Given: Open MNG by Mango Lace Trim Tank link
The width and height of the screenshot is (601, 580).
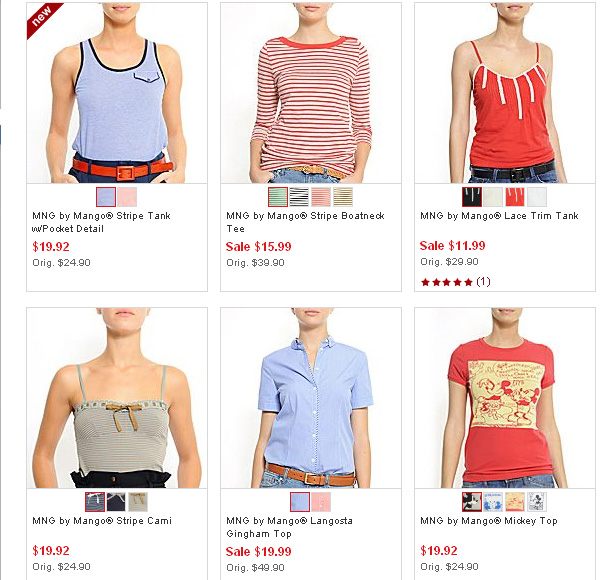Looking at the screenshot, I should [499, 216].
